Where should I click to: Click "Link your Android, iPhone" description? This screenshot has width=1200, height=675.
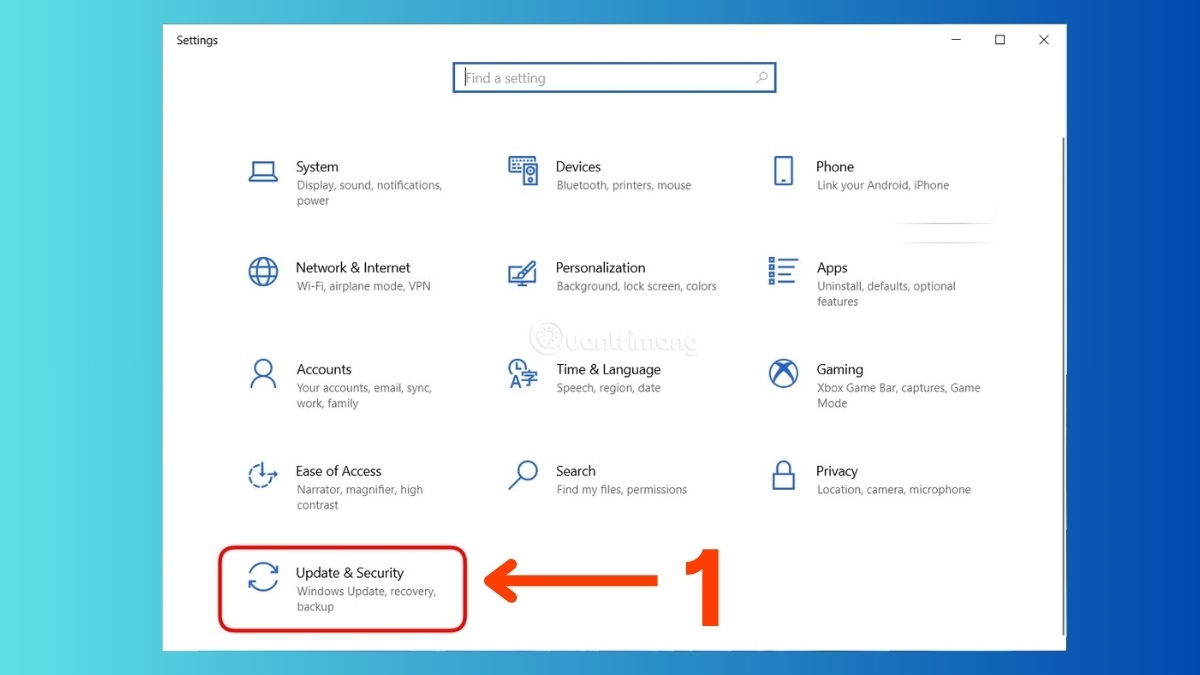click(883, 186)
